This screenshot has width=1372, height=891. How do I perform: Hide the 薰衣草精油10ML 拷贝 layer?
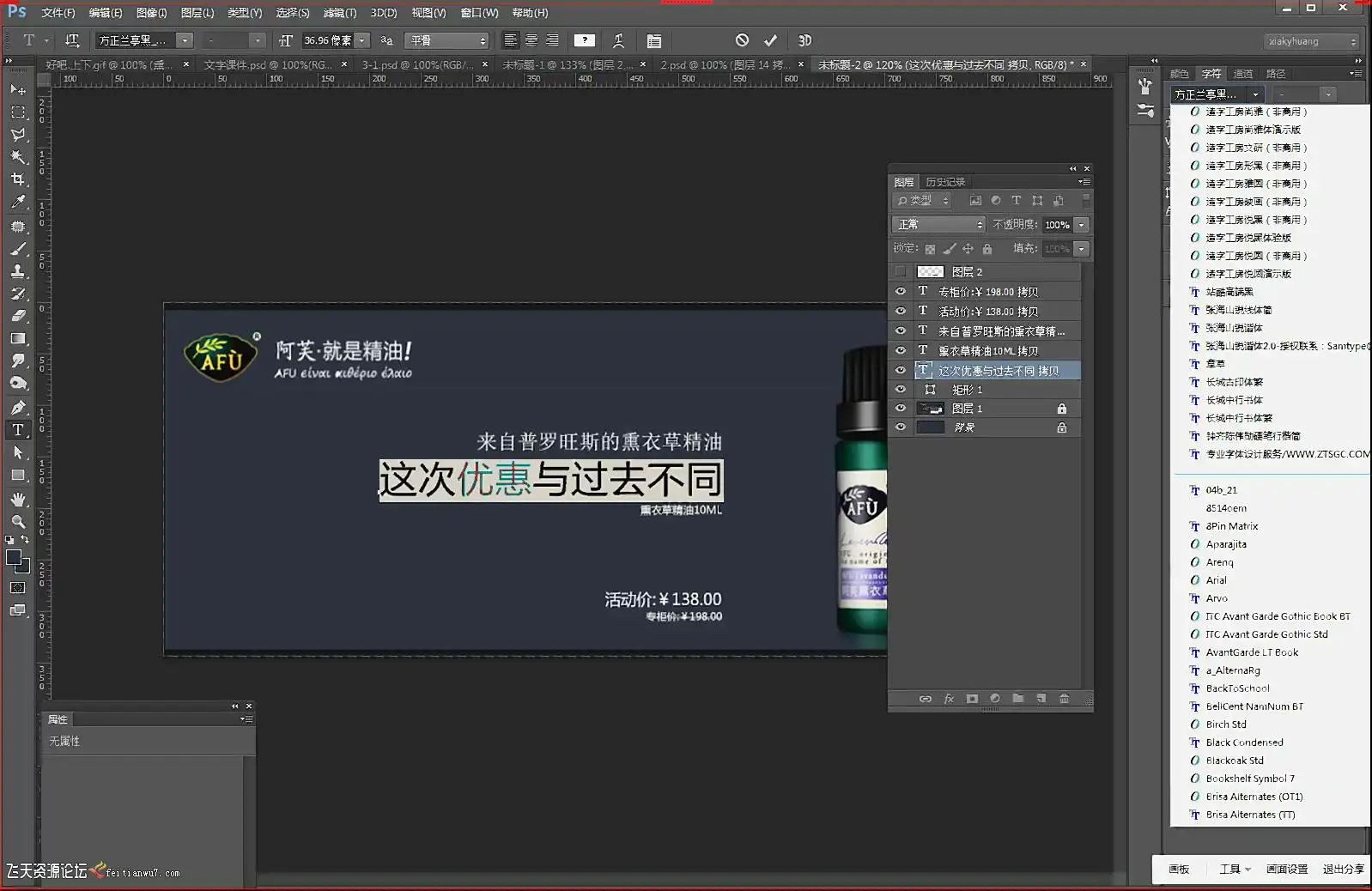point(901,350)
